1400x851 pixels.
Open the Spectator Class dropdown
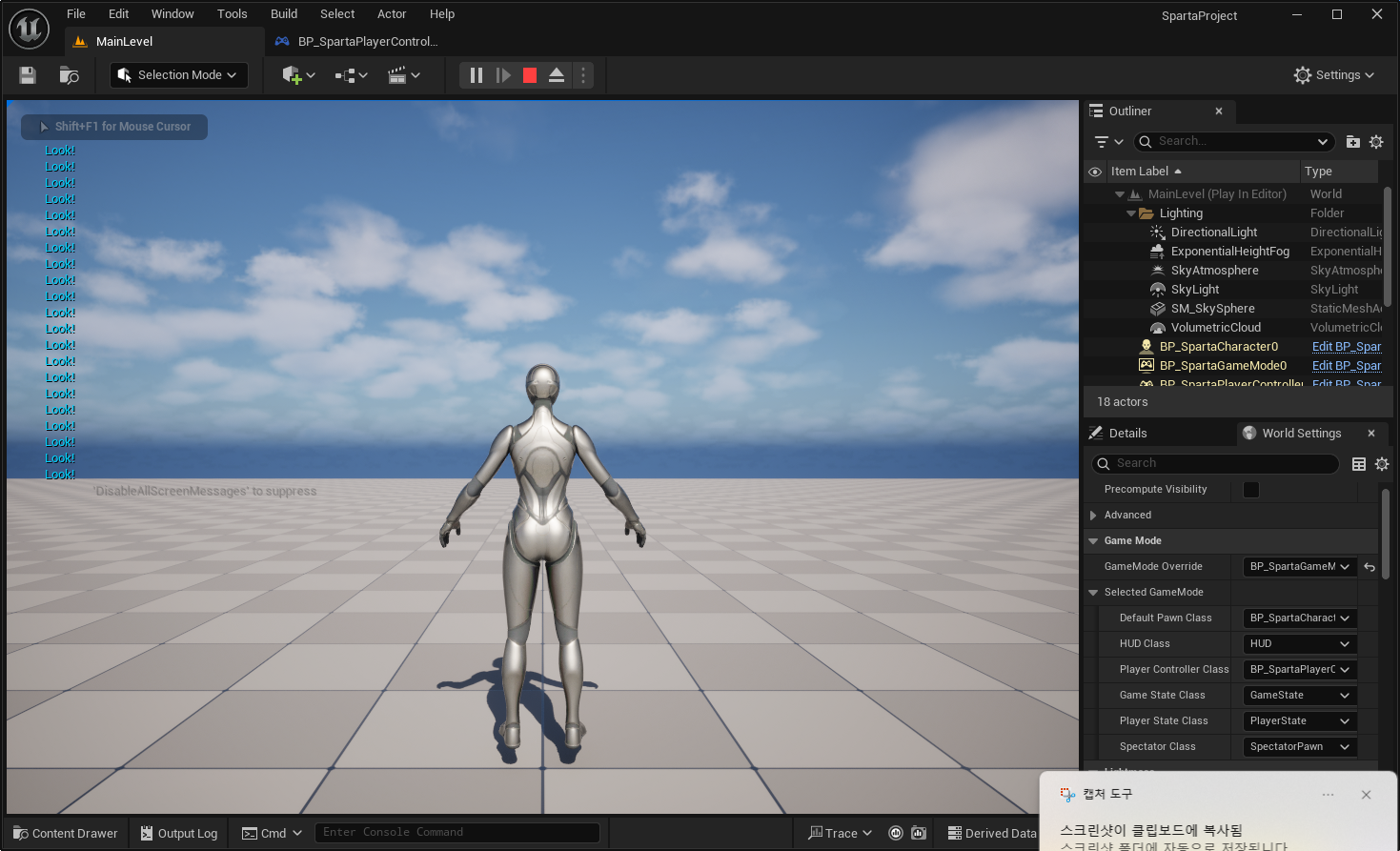click(1300, 747)
